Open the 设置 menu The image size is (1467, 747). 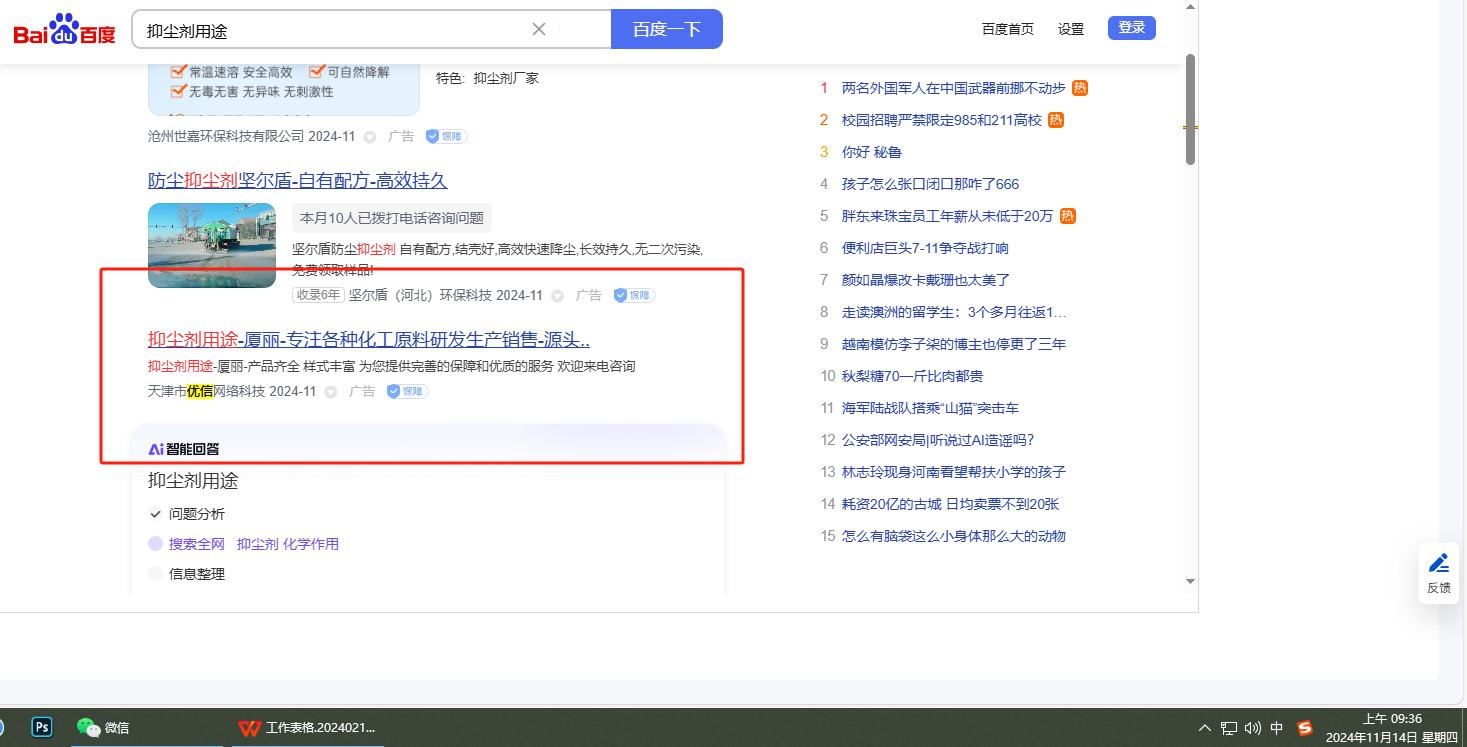tap(1071, 29)
